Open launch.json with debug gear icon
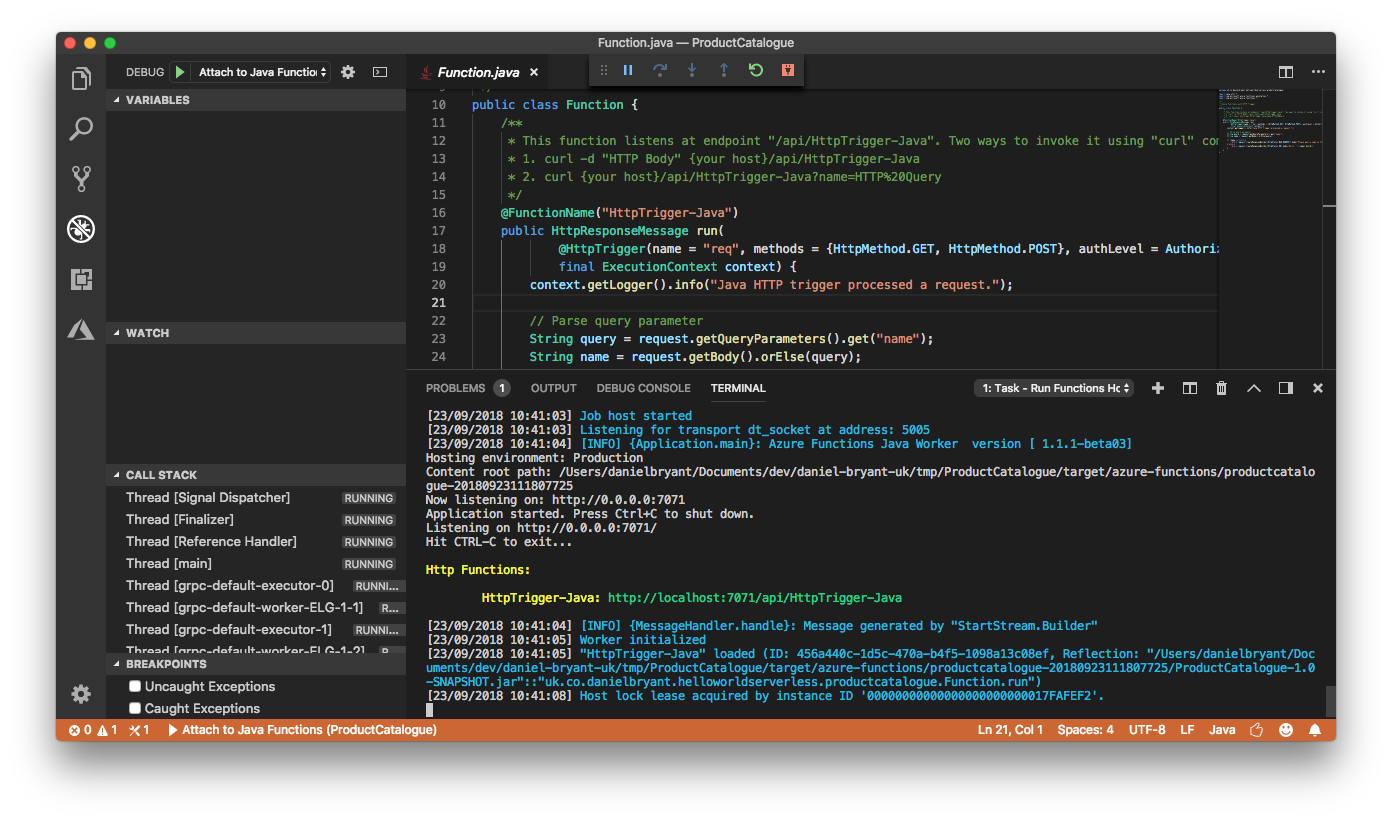Screen dimensions: 1392x821 point(348,72)
